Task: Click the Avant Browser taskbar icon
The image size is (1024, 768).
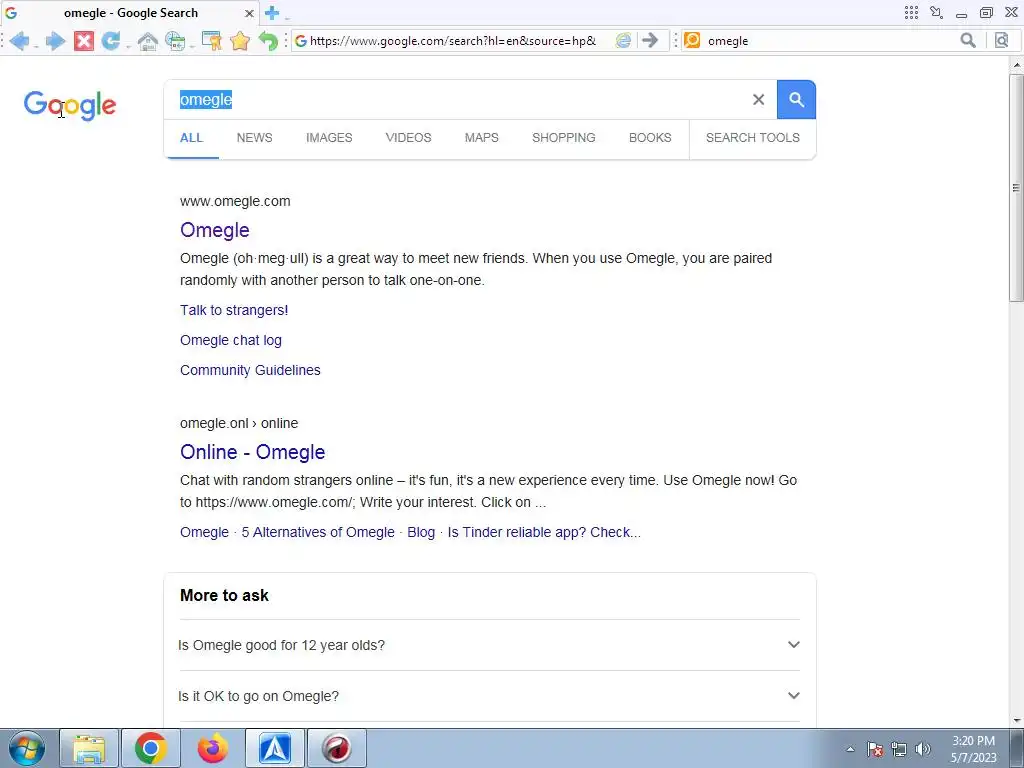Action: [275, 748]
